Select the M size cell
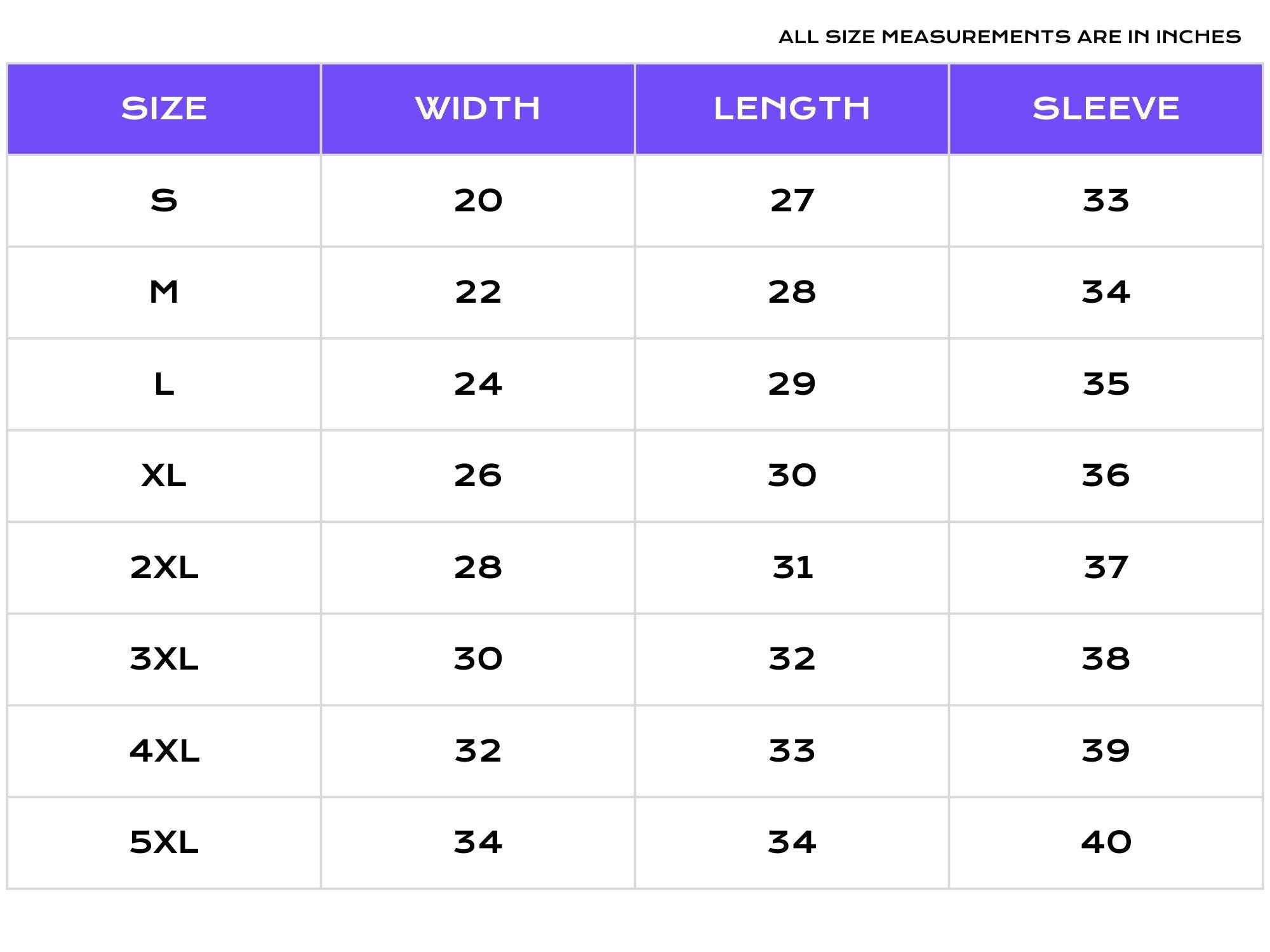 click(x=164, y=293)
